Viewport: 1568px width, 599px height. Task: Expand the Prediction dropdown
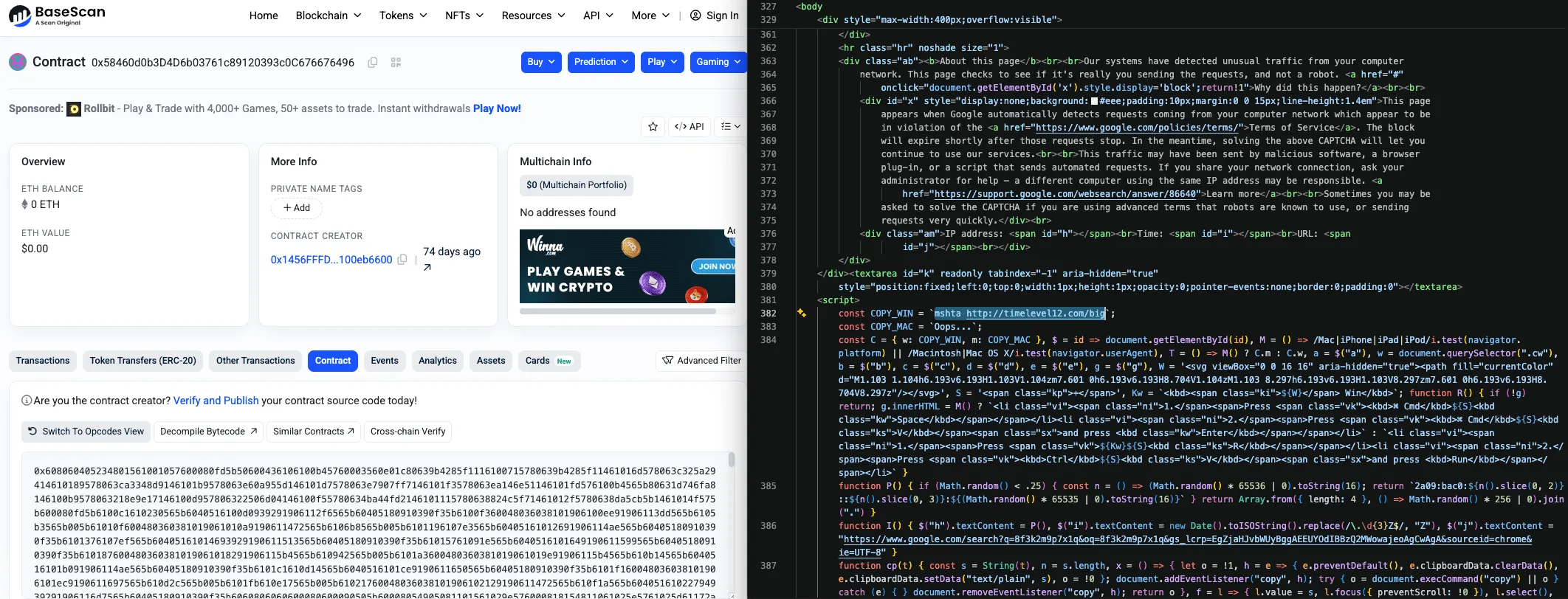pos(601,62)
